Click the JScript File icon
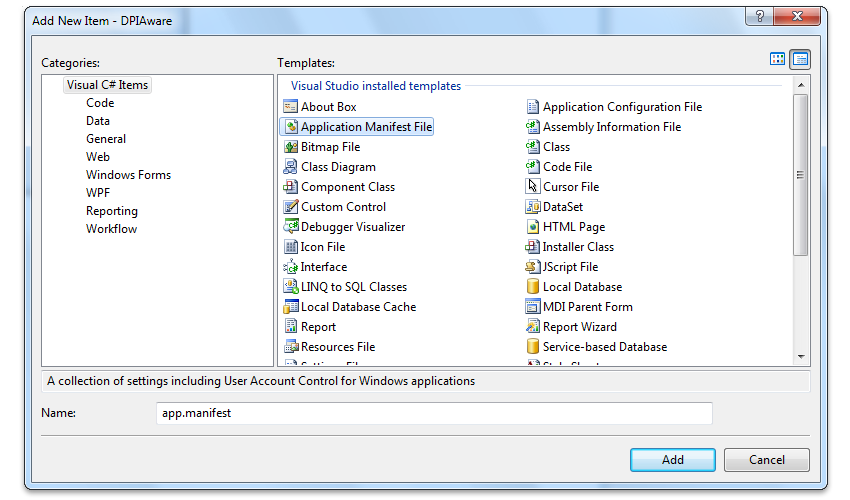Screen dimensions: 850x500 tap(533, 267)
